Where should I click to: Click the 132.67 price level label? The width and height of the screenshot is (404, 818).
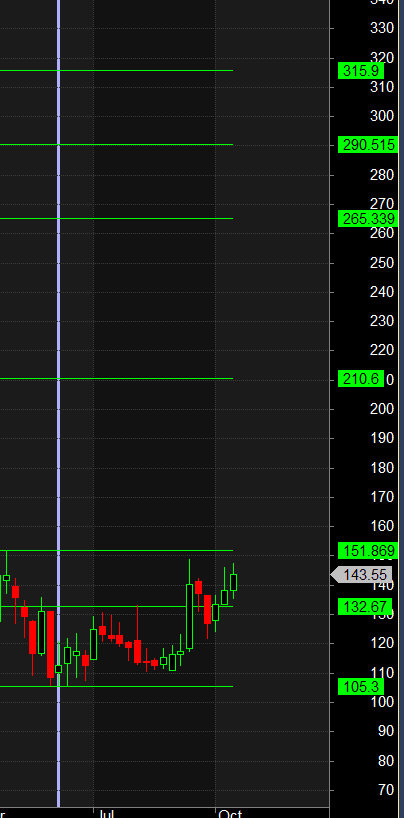[x=365, y=607]
